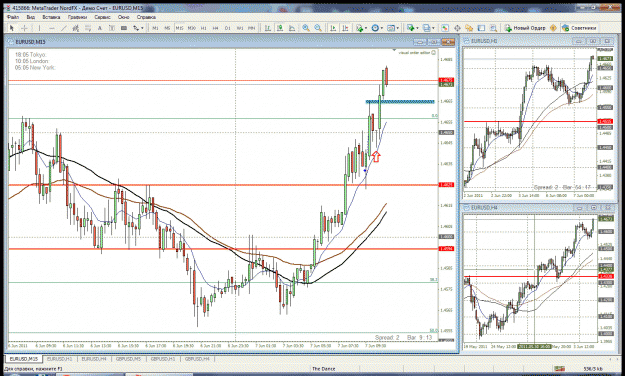
Task: Select the EURUSD,M15 chart tab
Action: 24,359
